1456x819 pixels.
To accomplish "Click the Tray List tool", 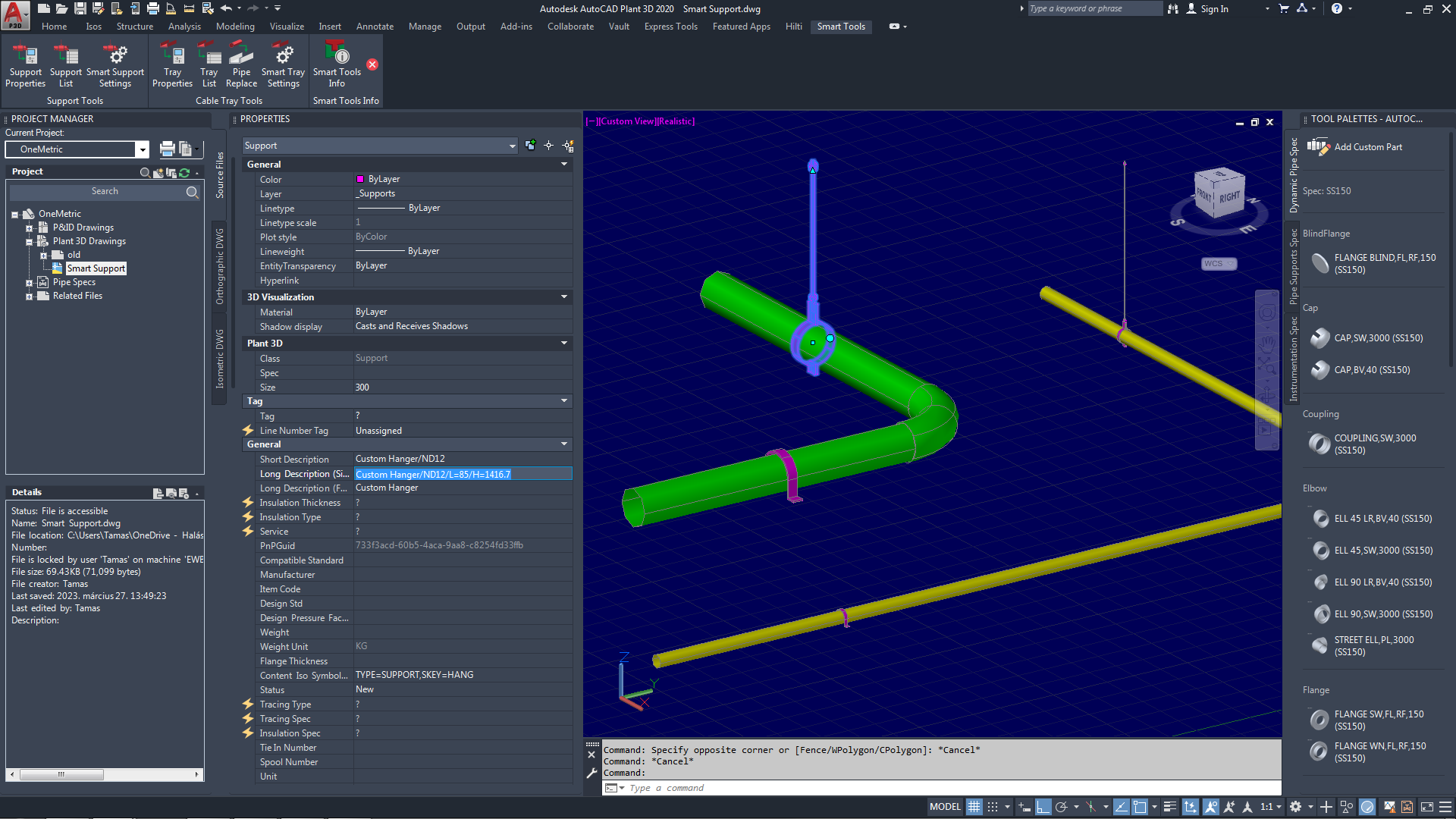I will coord(209,66).
